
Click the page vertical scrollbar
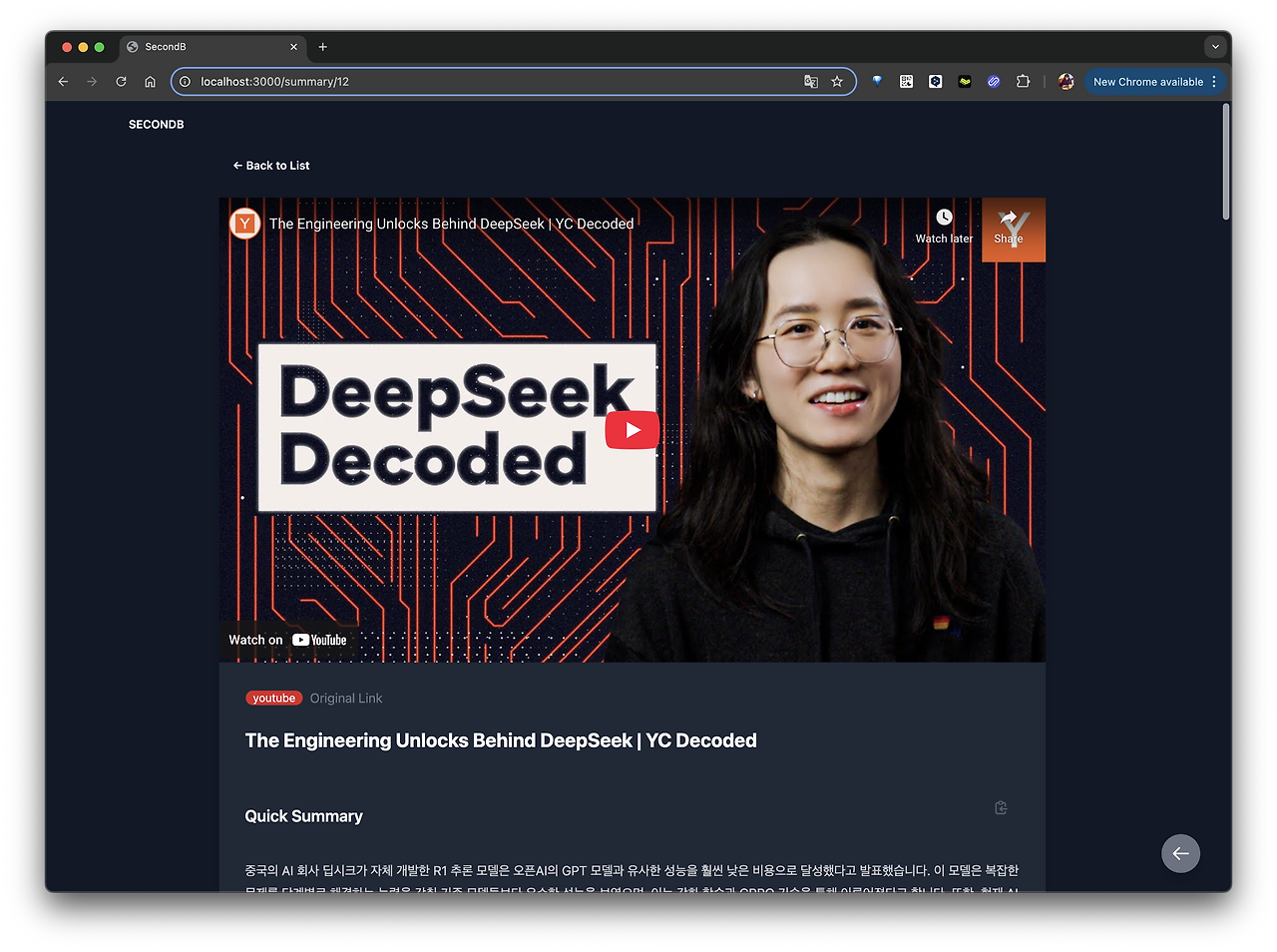(1226, 162)
